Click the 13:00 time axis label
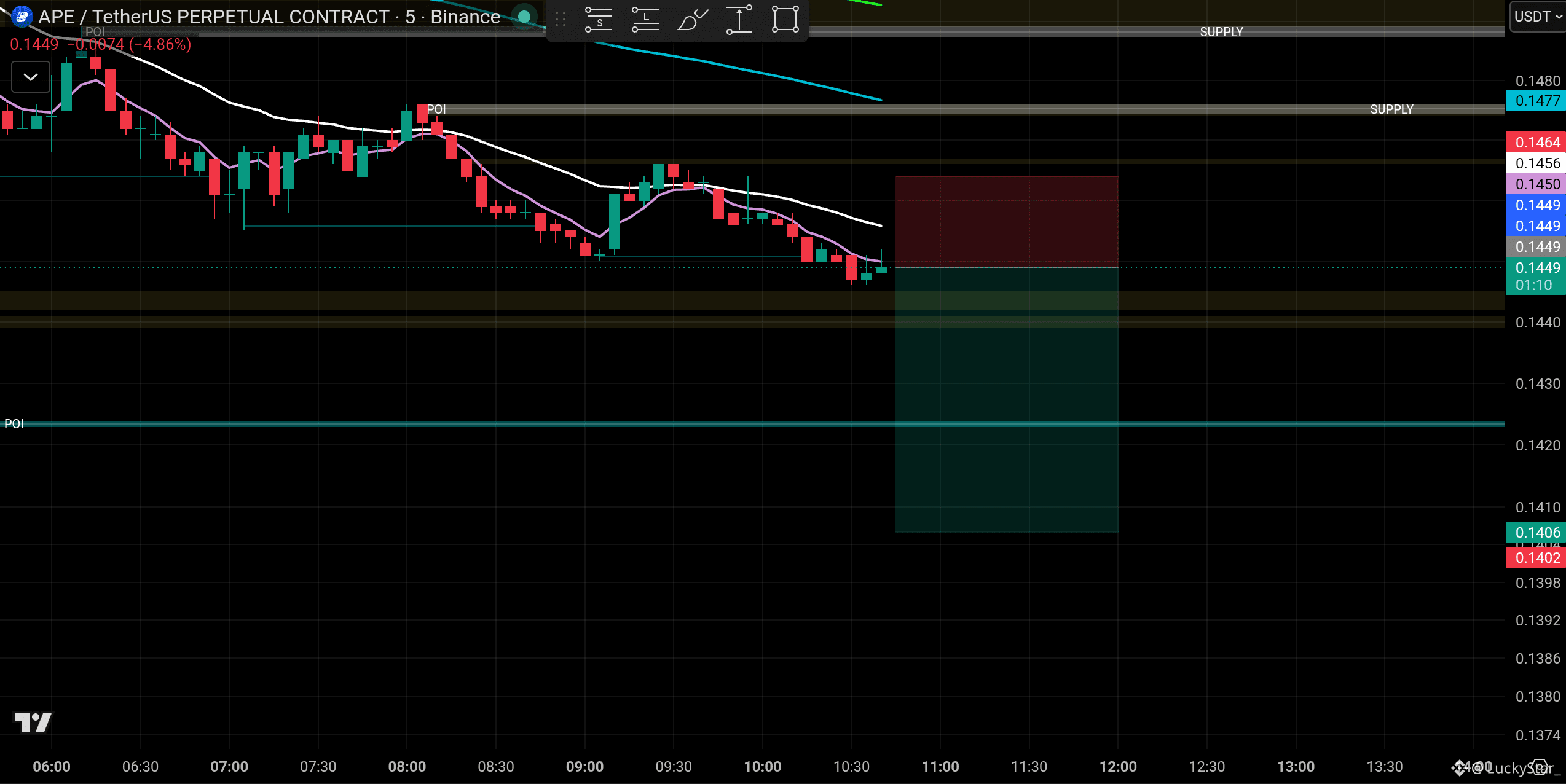 [x=1296, y=767]
